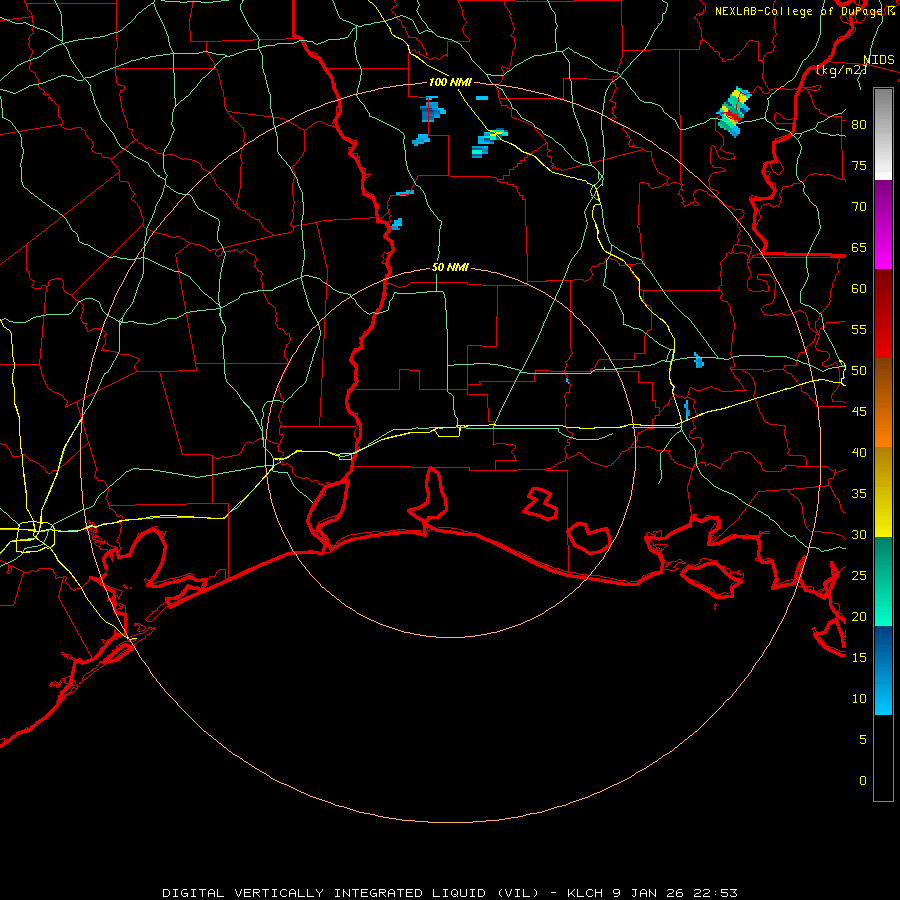The width and height of the screenshot is (900, 900).
Task: Click the 55 value on the color scale
Action: point(859,330)
